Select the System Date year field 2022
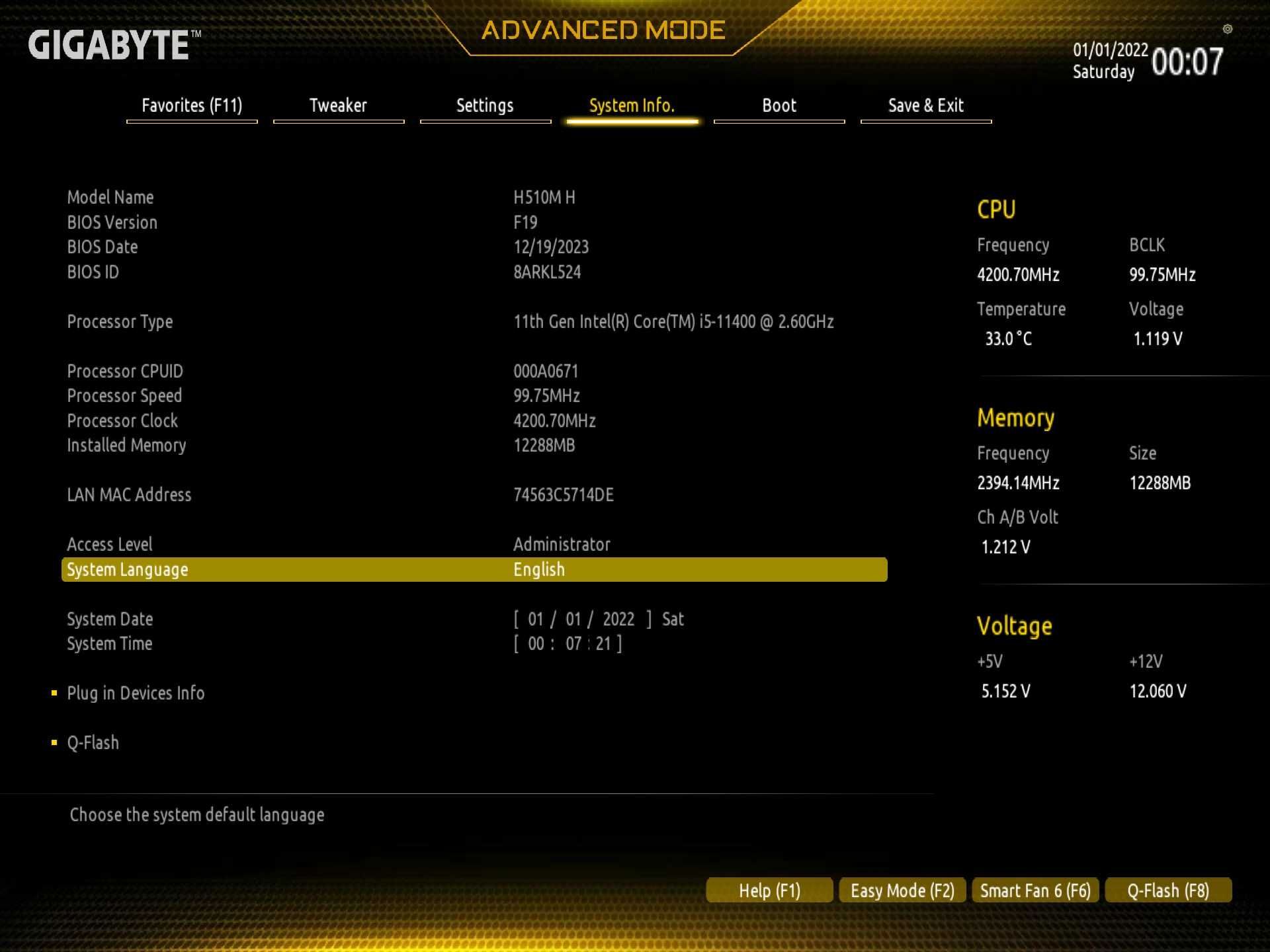The height and width of the screenshot is (952, 1270). point(618,619)
